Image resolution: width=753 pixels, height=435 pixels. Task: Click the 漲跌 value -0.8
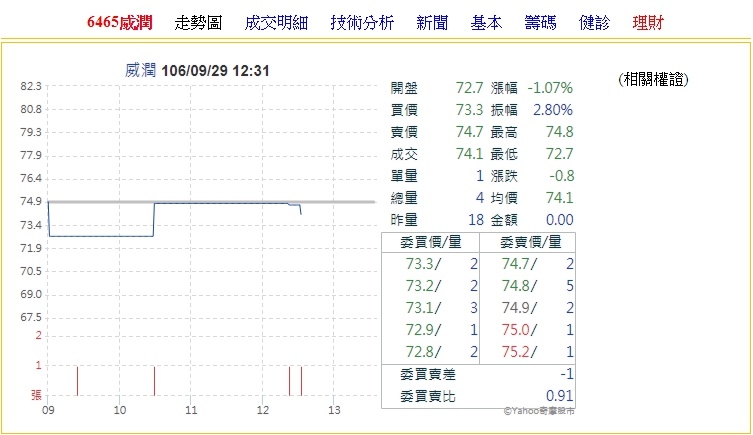(561, 176)
